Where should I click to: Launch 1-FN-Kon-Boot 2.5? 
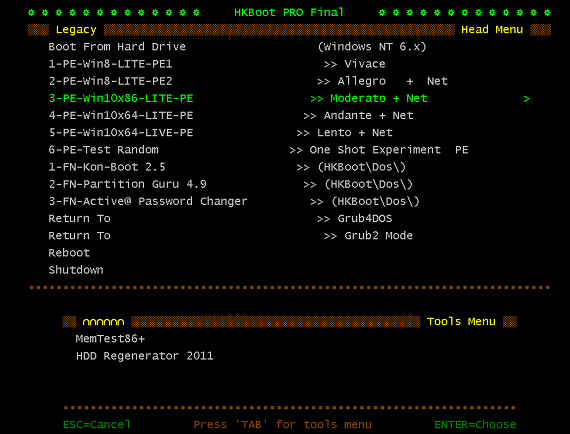pos(107,167)
